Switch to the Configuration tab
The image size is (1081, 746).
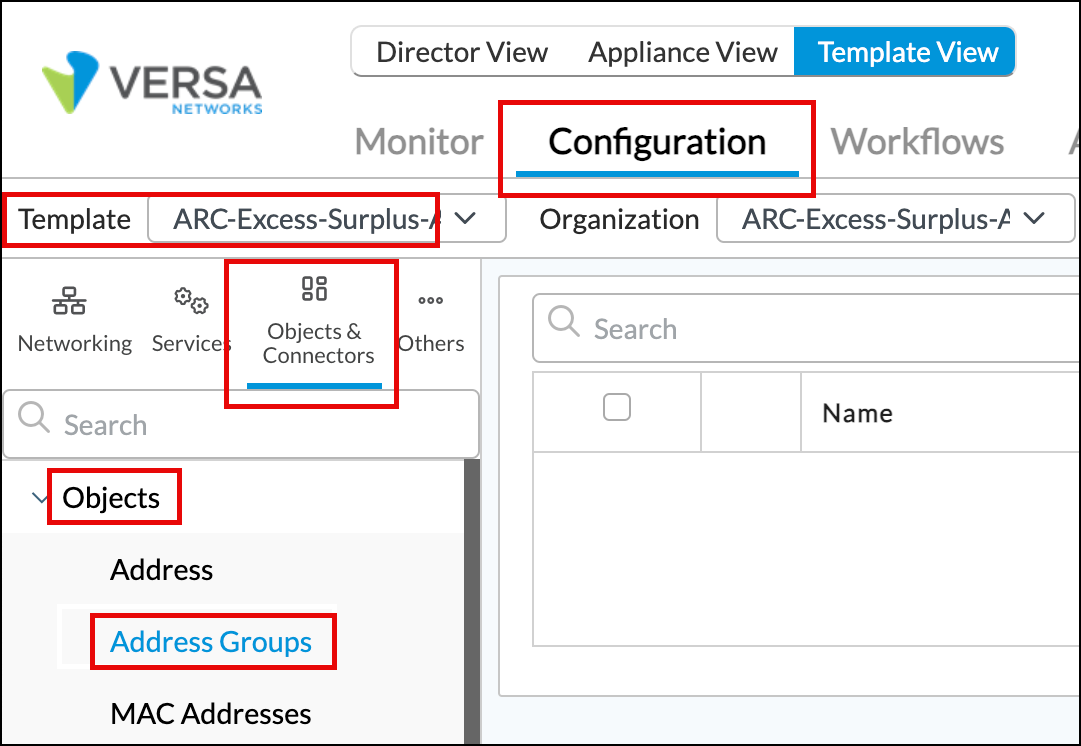click(657, 142)
